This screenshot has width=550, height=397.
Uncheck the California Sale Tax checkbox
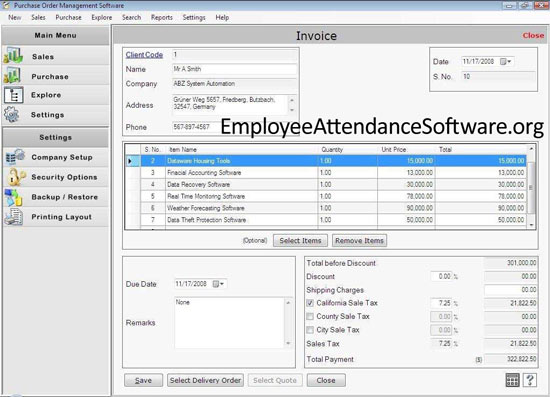310,303
